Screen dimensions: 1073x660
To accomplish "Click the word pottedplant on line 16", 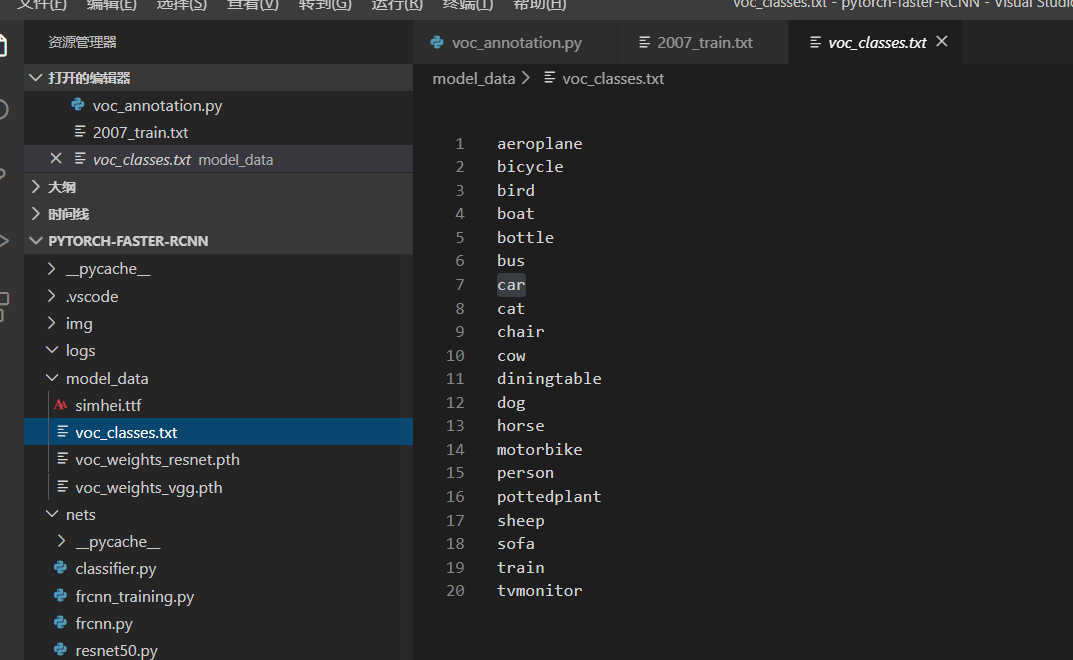I will point(549,496).
